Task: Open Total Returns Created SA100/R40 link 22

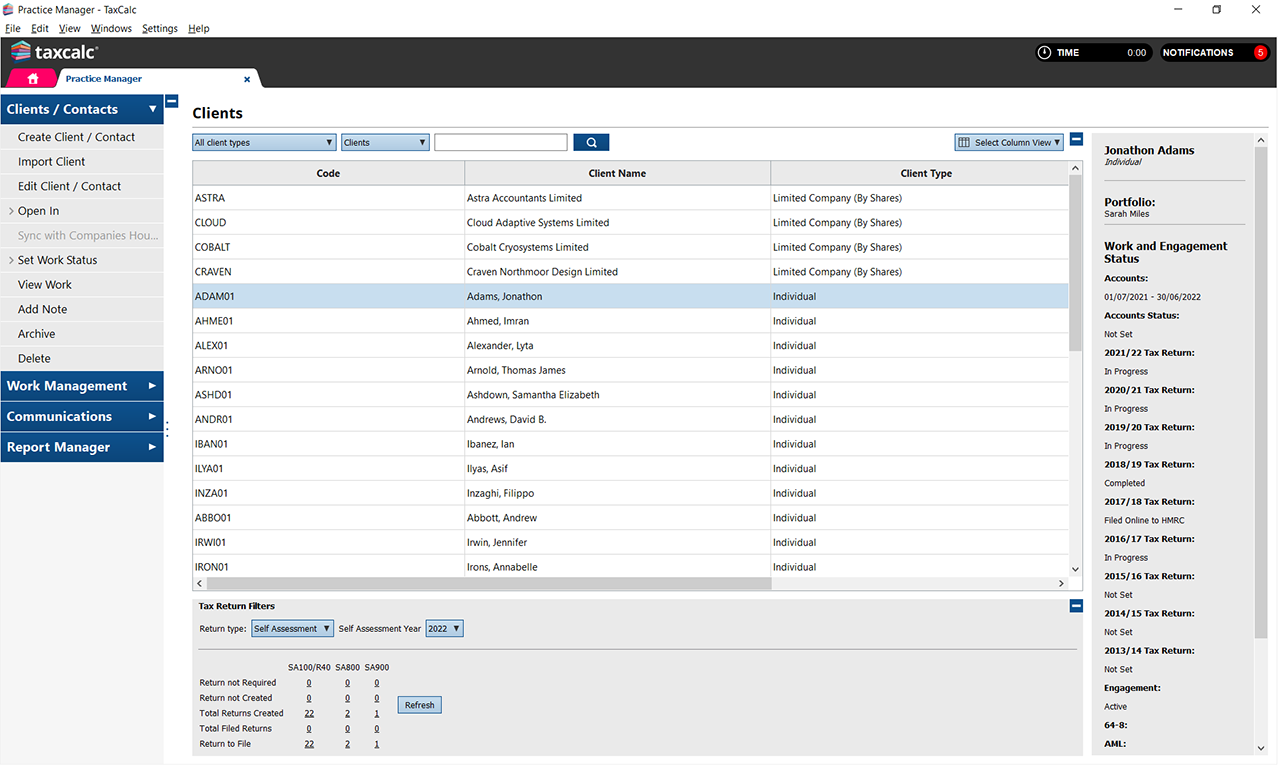Action: click(309, 714)
